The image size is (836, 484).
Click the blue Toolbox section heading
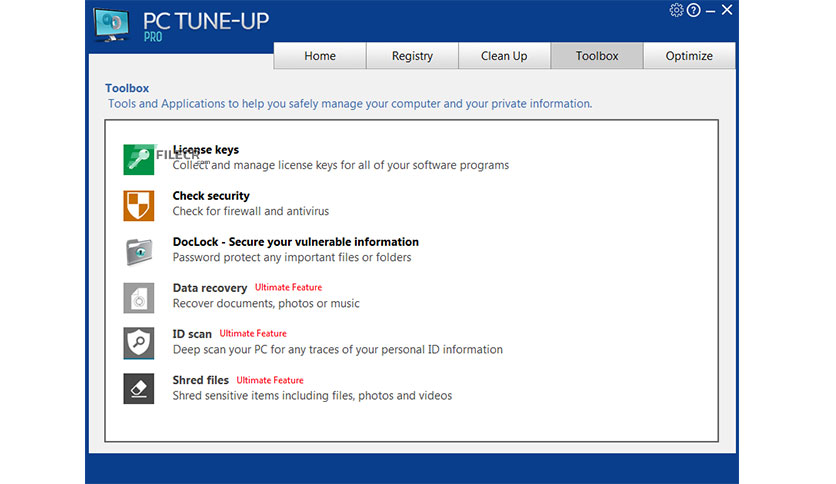[127, 88]
